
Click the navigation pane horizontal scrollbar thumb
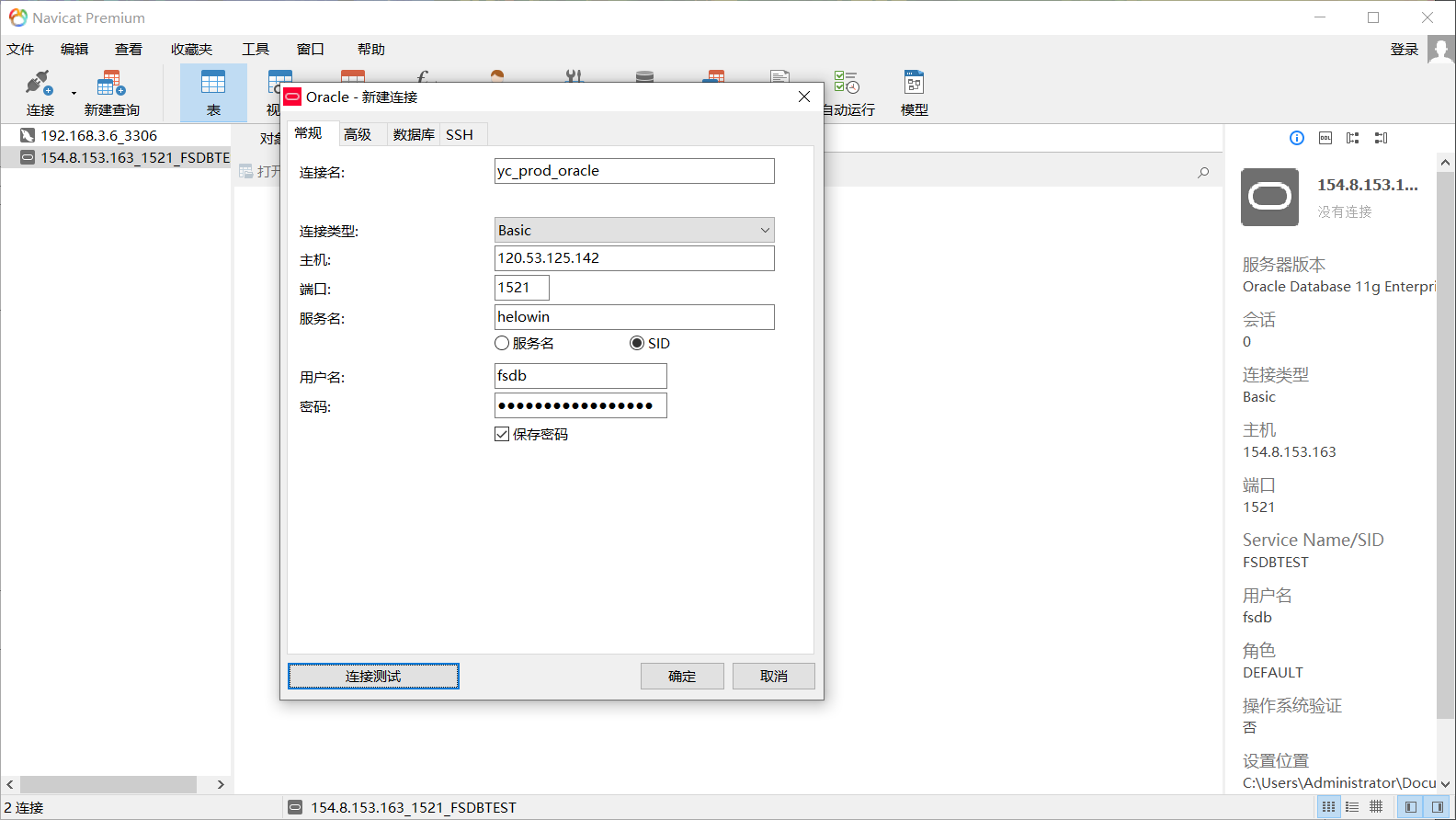pos(108,784)
